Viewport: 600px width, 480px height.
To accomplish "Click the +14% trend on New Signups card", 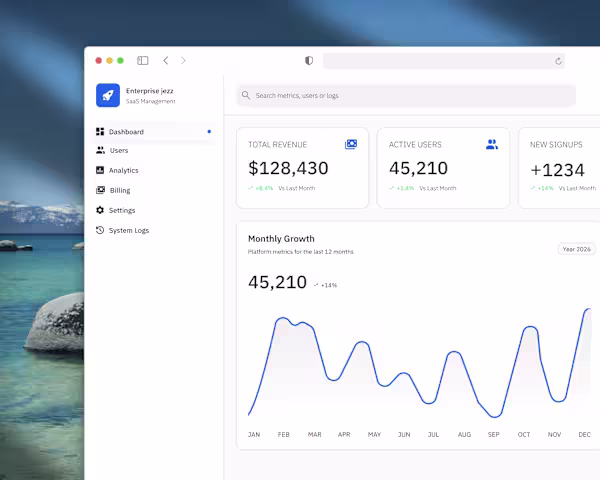I will (542, 188).
